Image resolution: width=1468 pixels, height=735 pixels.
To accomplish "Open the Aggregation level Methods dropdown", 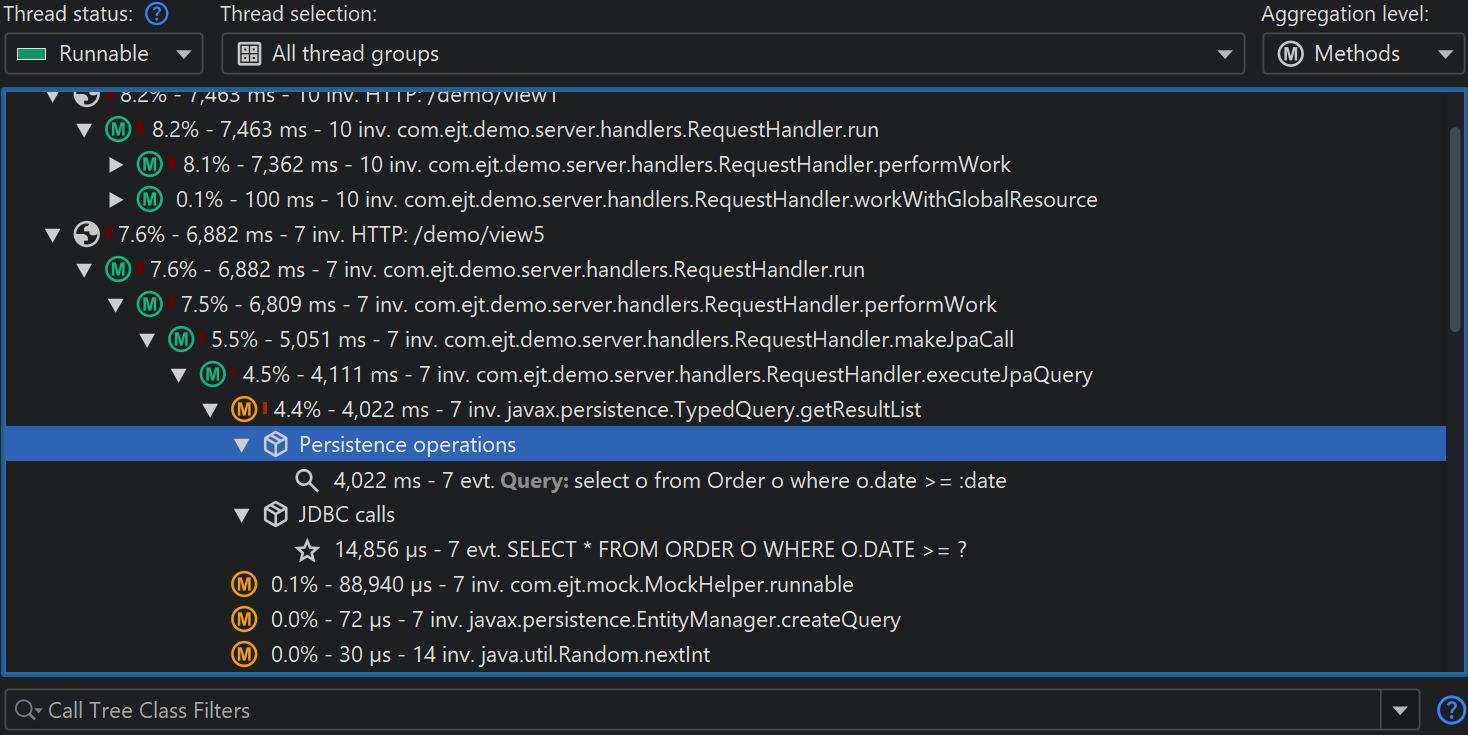I will point(1363,54).
